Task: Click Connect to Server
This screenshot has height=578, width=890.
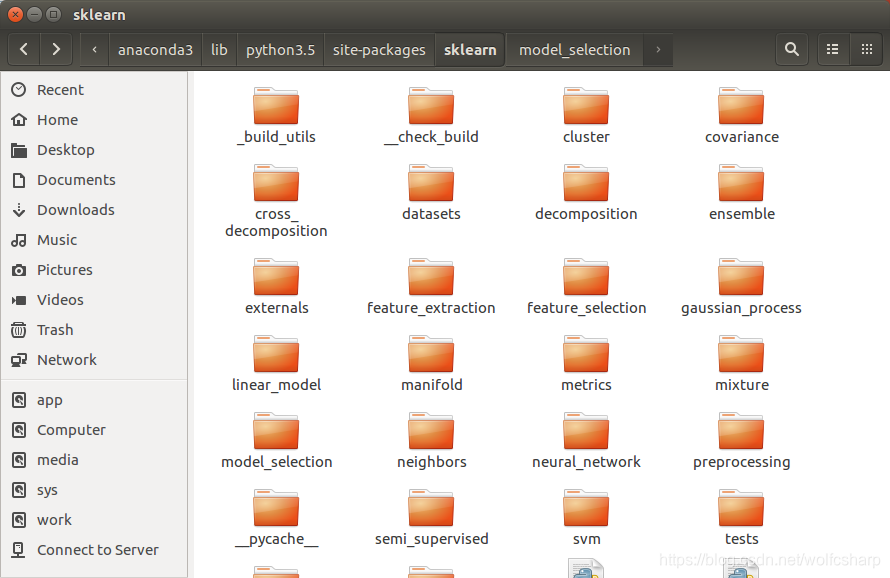Action: pyautogui.click(x=94, y=550)
